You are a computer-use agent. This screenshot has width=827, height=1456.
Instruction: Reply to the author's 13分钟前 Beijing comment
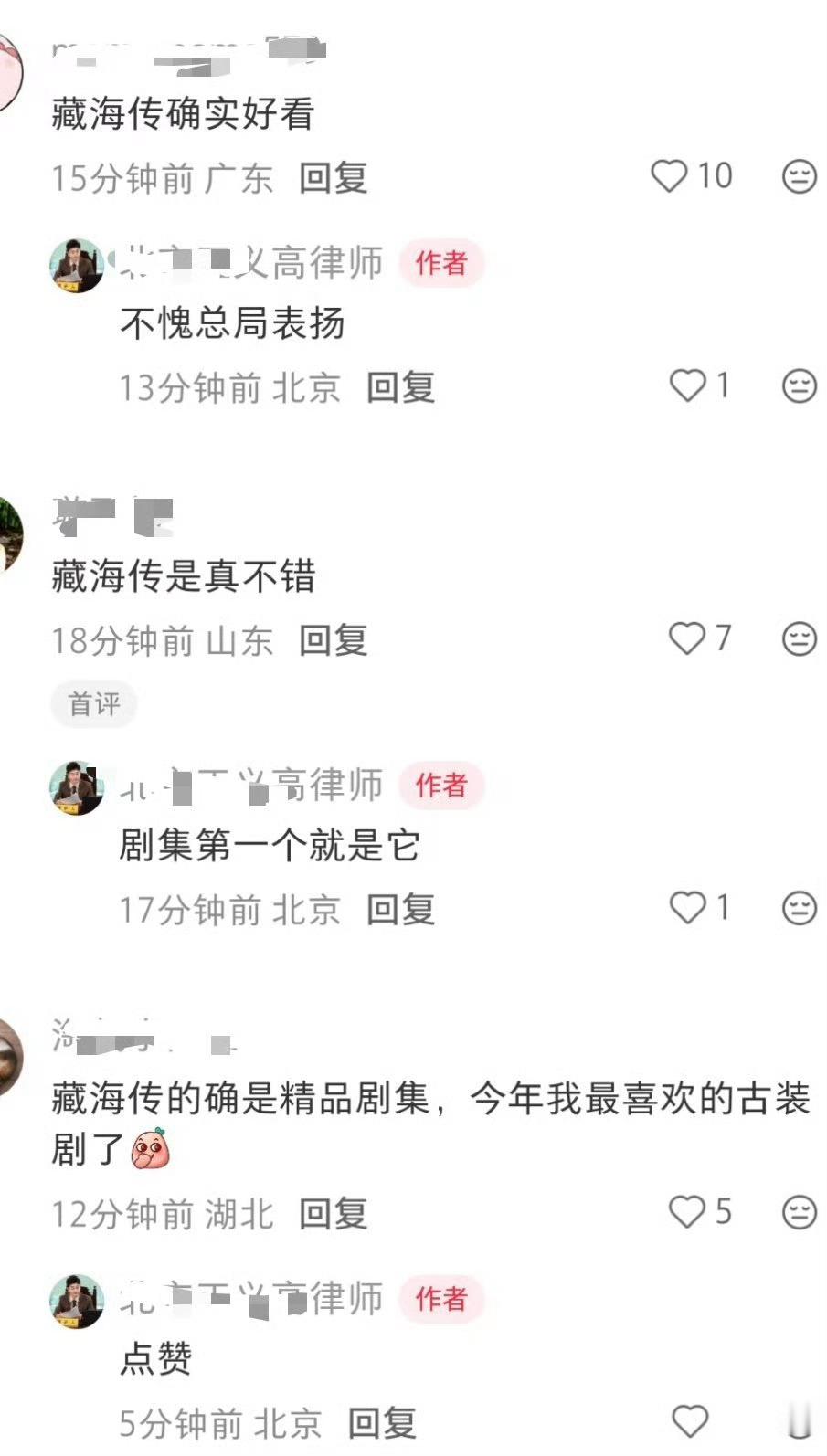point(400,387)
